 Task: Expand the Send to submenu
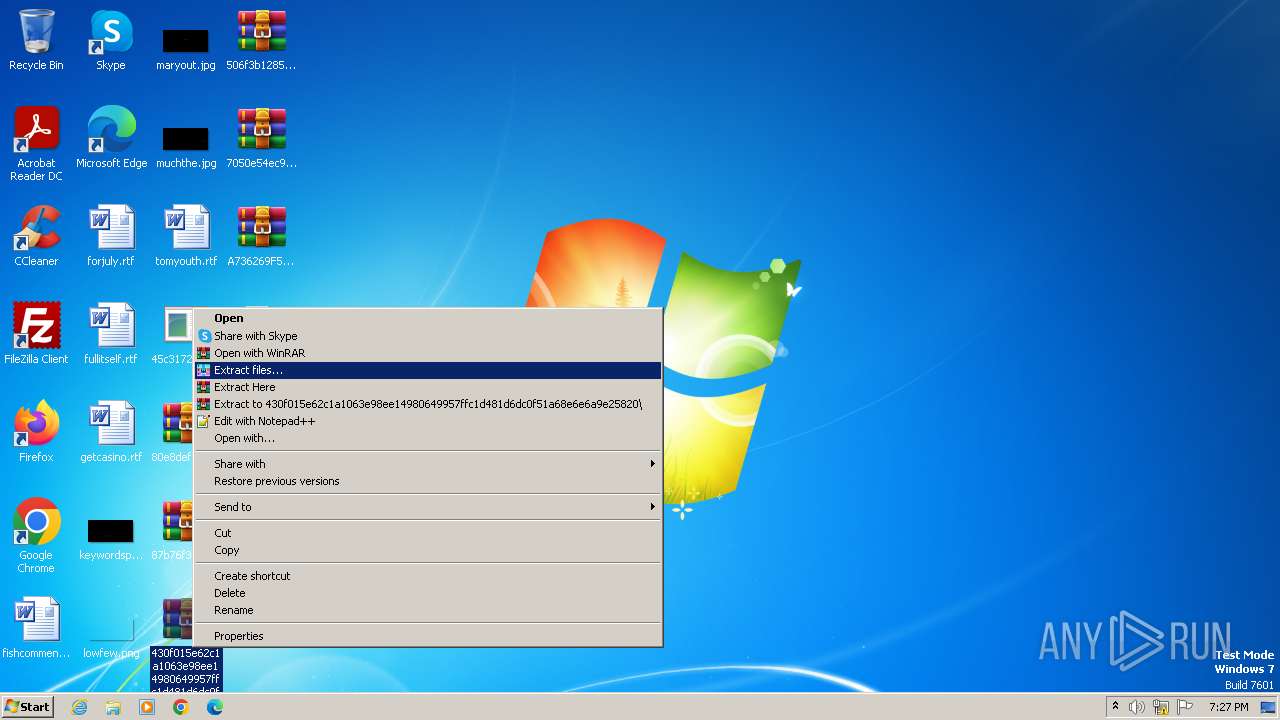coord(428,507)
